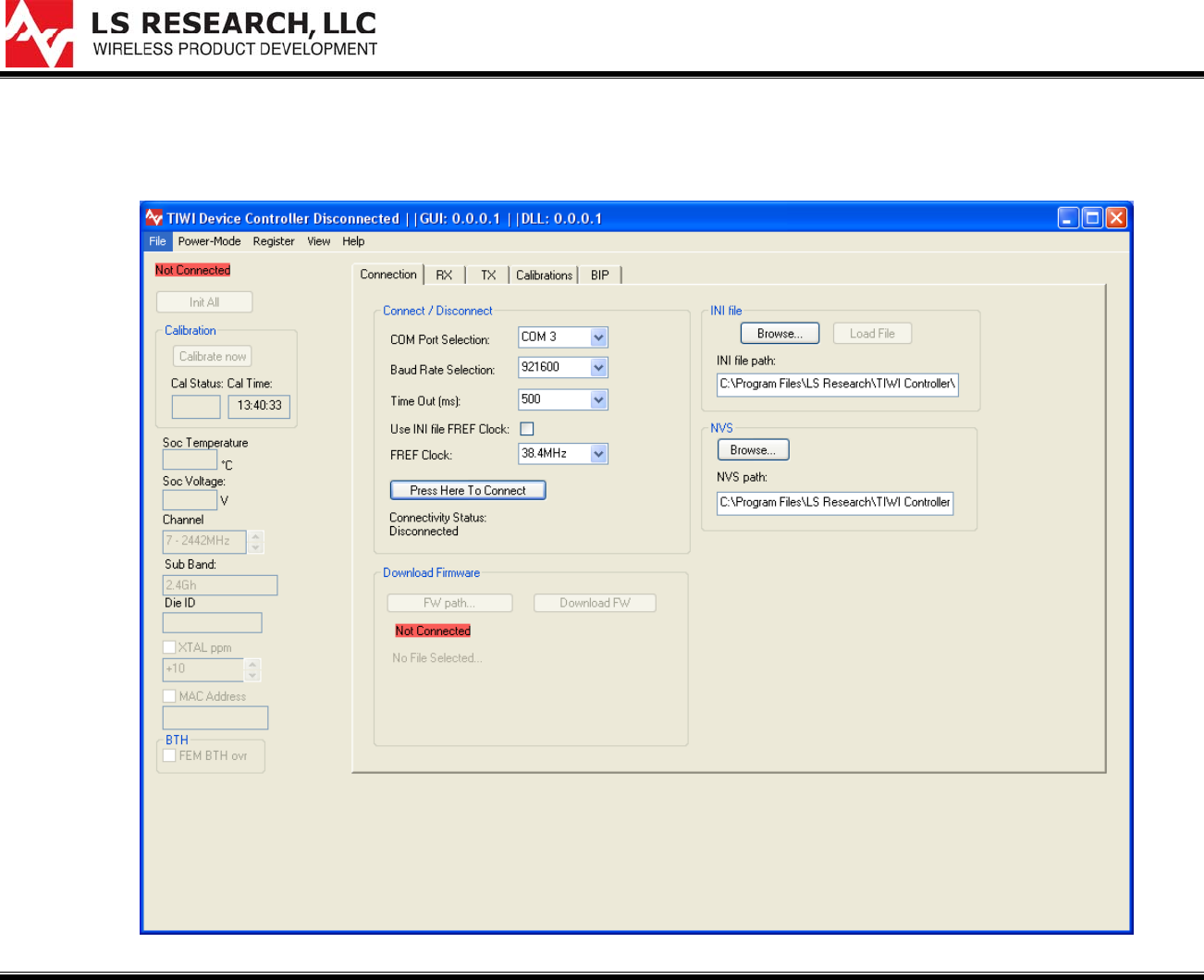1204x980 pixels.
Task: Decrease XTAL ppm with the down arrow
Action: pyautogui.click(x=252, y=675)
